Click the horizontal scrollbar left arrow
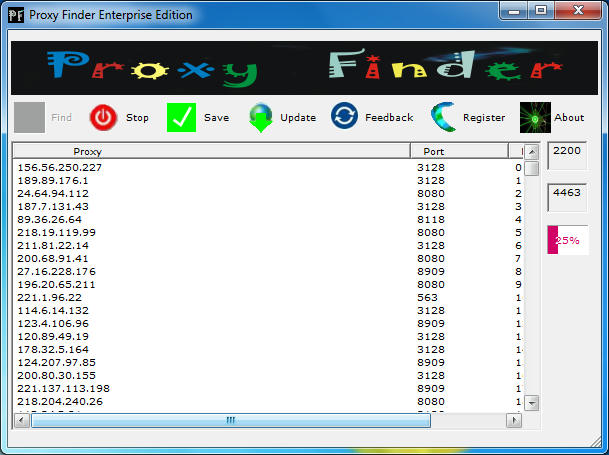Screen dimensions: 609x455 tap(21, 420)
